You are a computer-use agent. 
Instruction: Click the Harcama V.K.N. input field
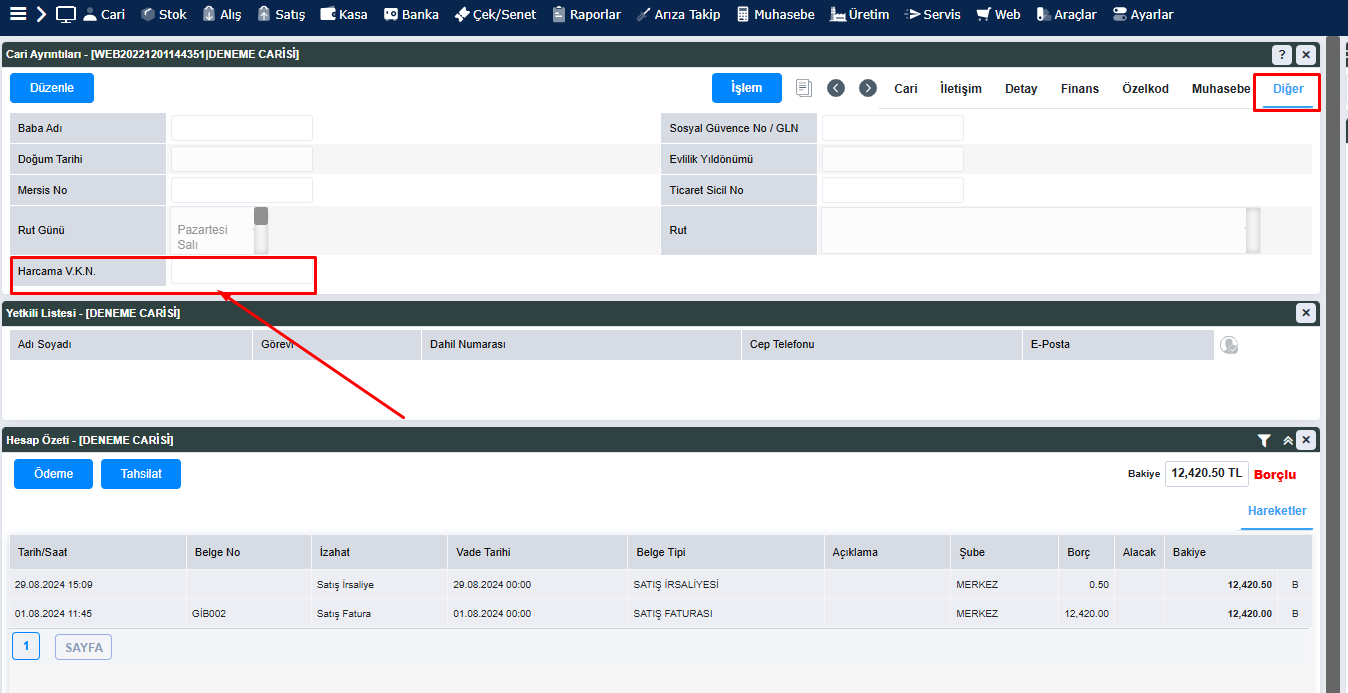click(x=242, y=272)
